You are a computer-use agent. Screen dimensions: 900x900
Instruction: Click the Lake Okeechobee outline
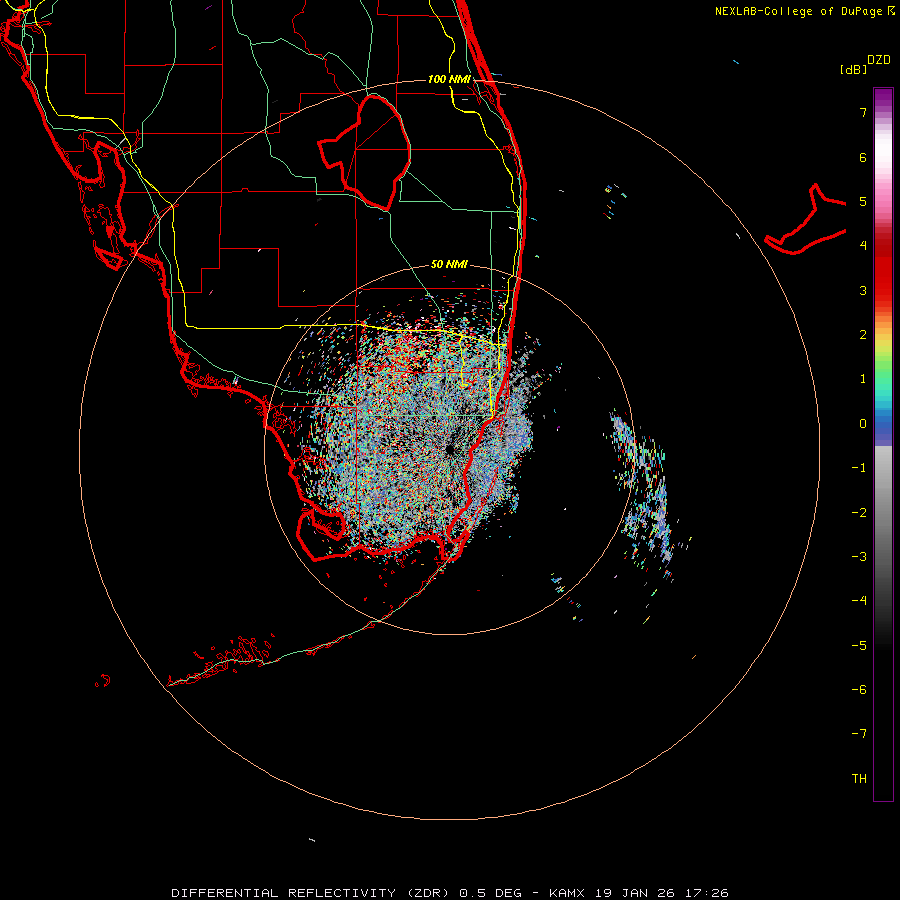pos(364,152)
